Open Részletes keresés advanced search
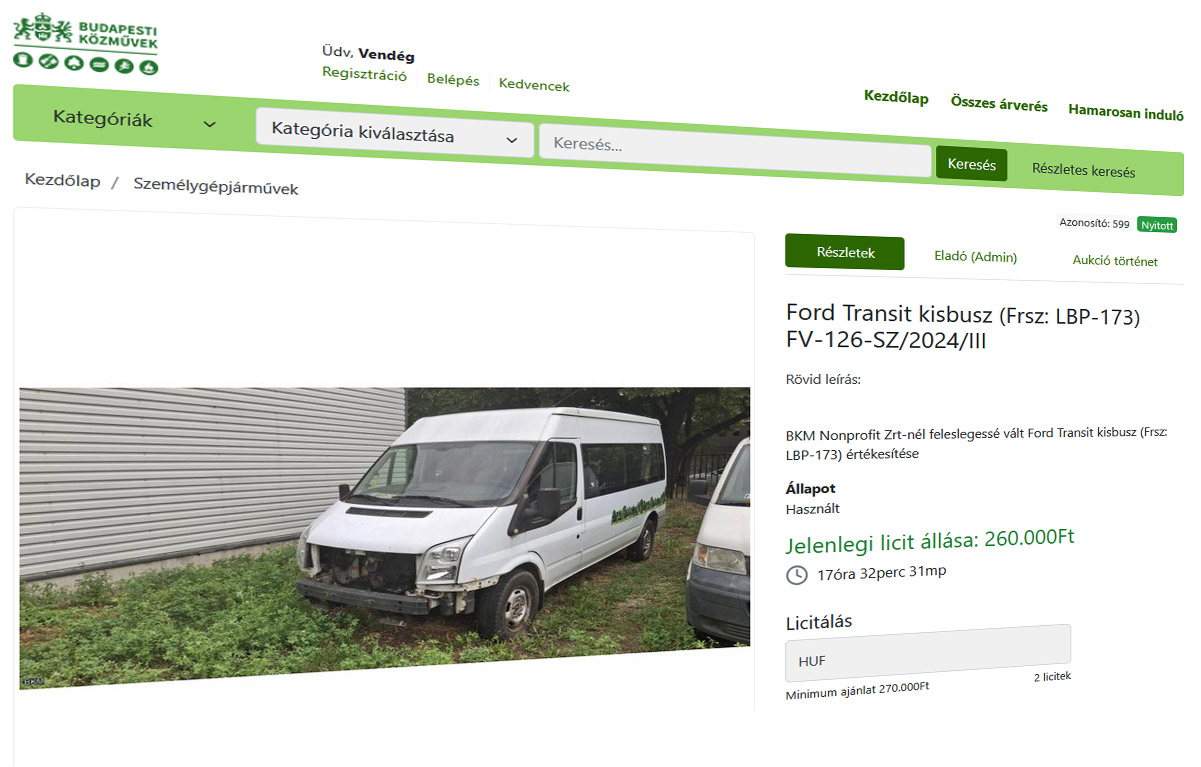The height and width of the screenshot is (767, 1201). click(1083, 171)
